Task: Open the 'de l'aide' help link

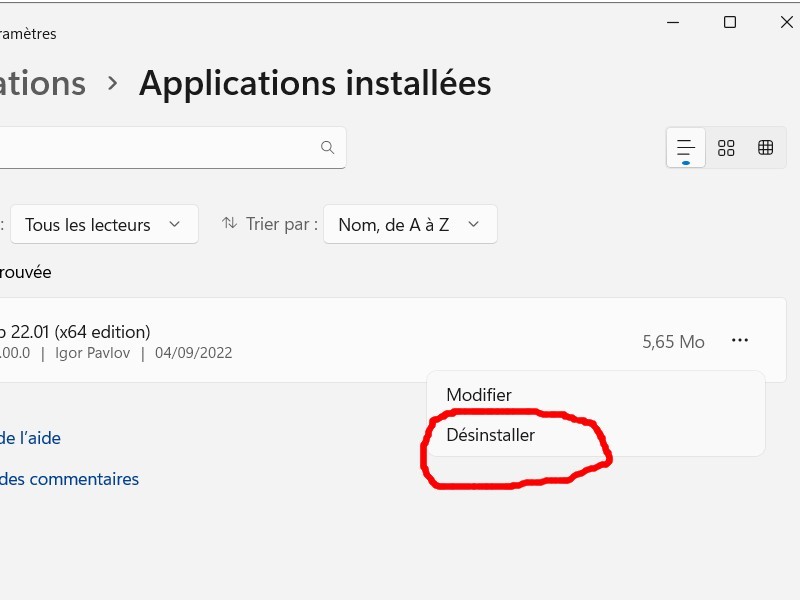Action: (30, 438)
